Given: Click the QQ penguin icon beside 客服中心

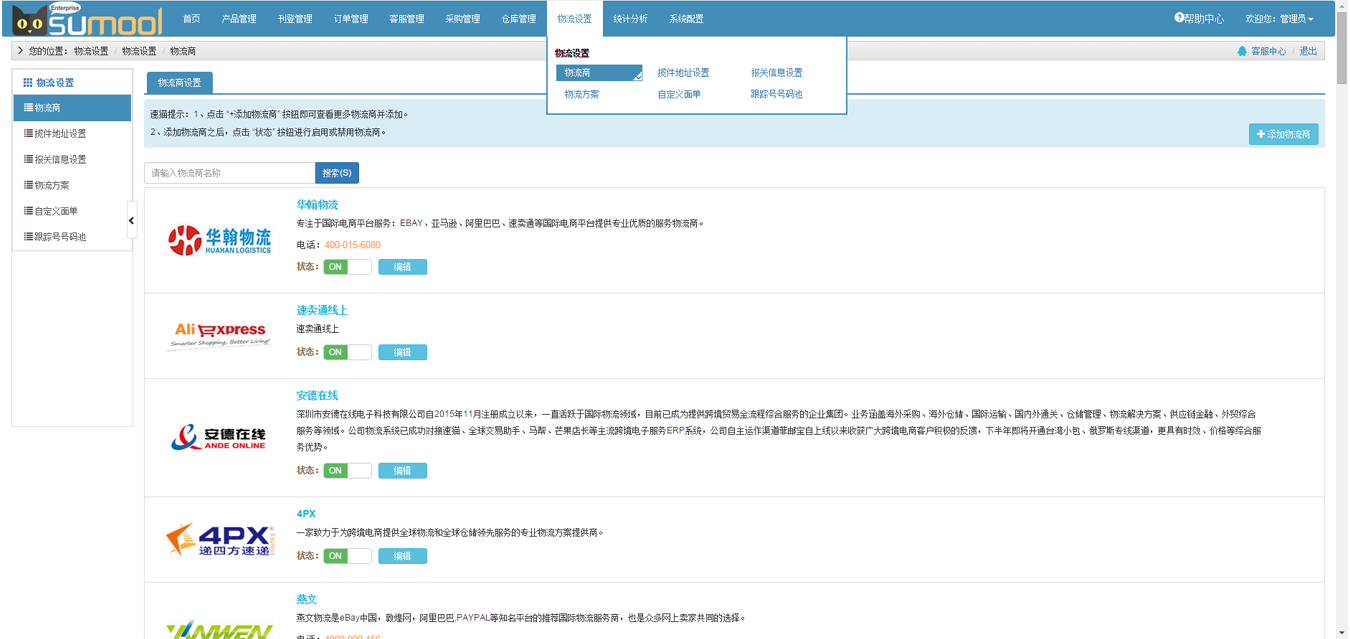Looking at the screenshot, I should pos(1242,51).
